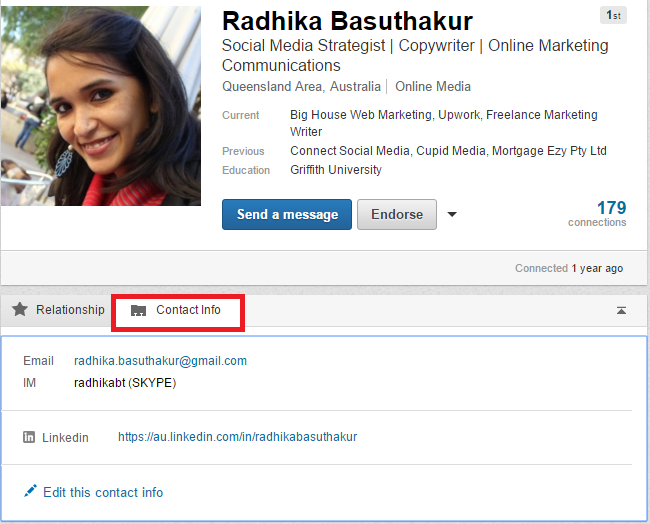Click the 1st degree connection badge
Image resolution: width=650 pixels, height=524 pixels.
point(613,15)
